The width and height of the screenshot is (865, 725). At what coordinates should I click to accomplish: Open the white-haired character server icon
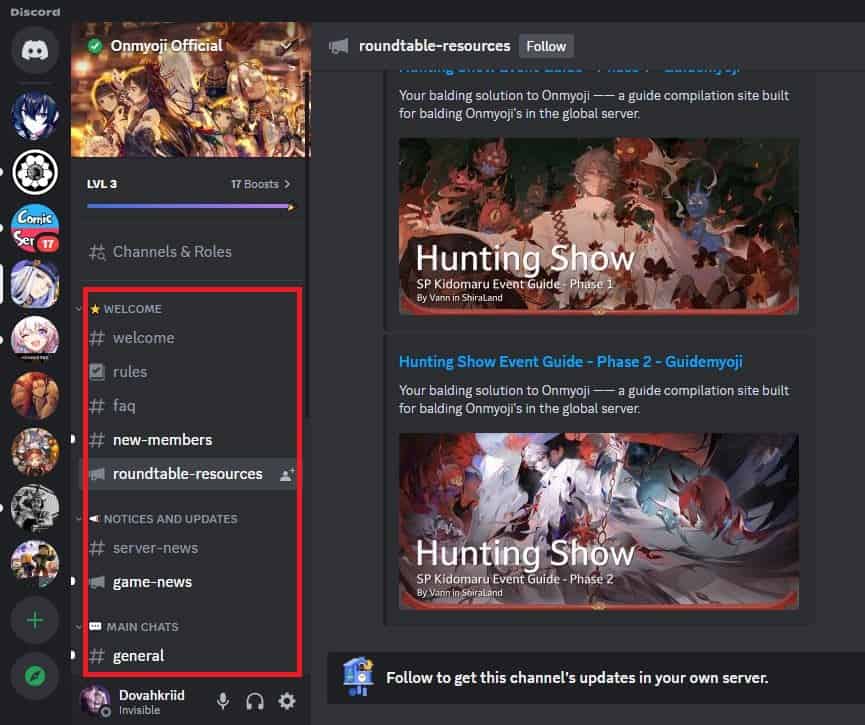click(x=35, y=284)
